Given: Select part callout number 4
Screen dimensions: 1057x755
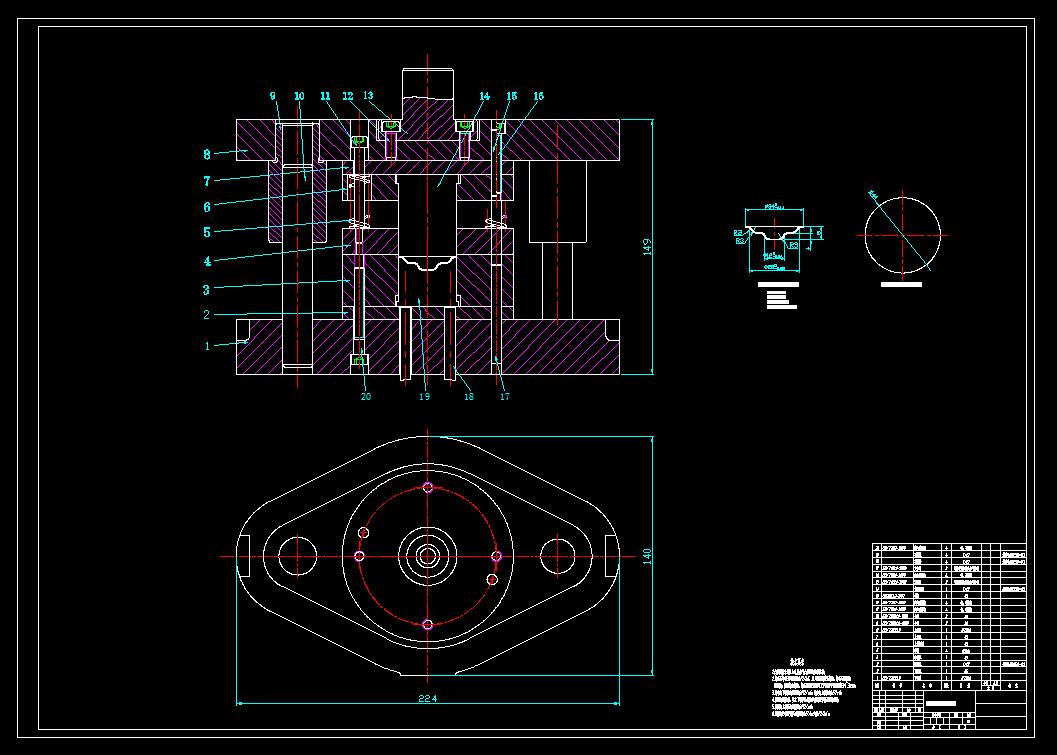Looking at the screenshot, I should 207,262.
